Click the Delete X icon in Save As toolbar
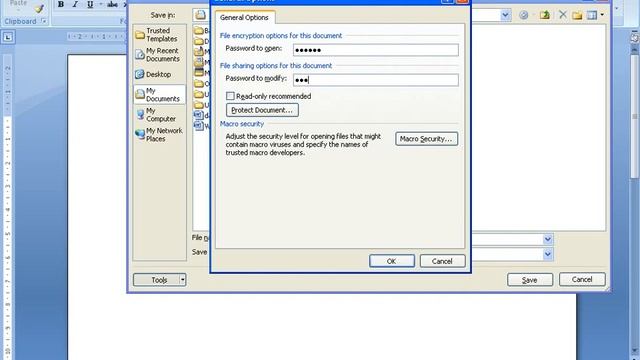Screen dimensions: 640x360 tap(563, 15)
